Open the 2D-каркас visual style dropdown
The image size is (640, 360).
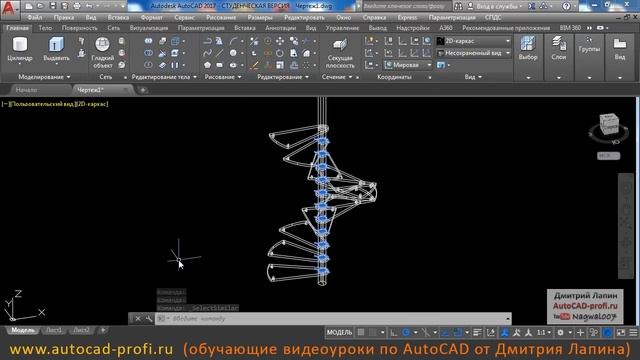pyautogui.click(x=473, y=41)
